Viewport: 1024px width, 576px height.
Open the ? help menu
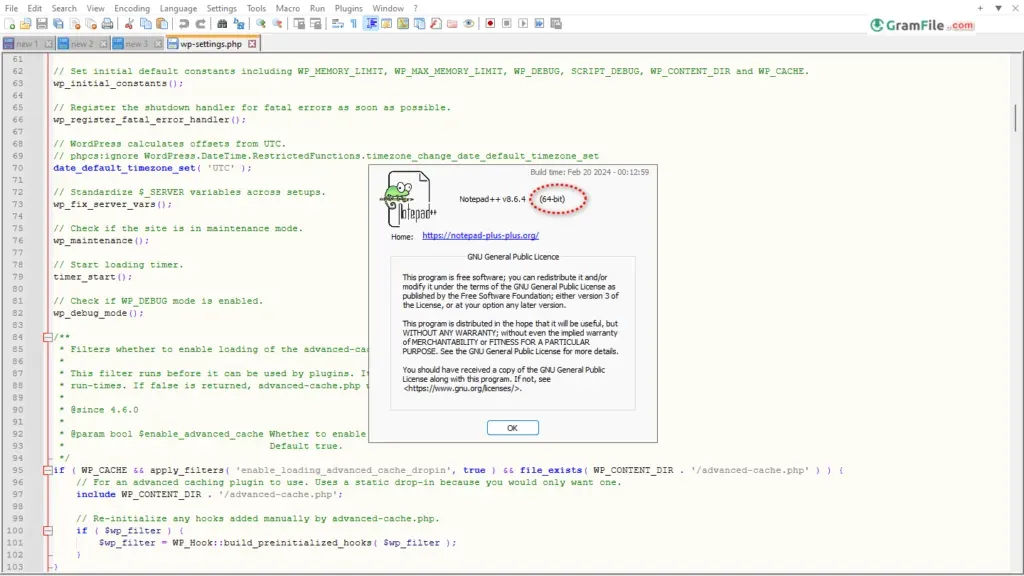(x=415, y=8)
